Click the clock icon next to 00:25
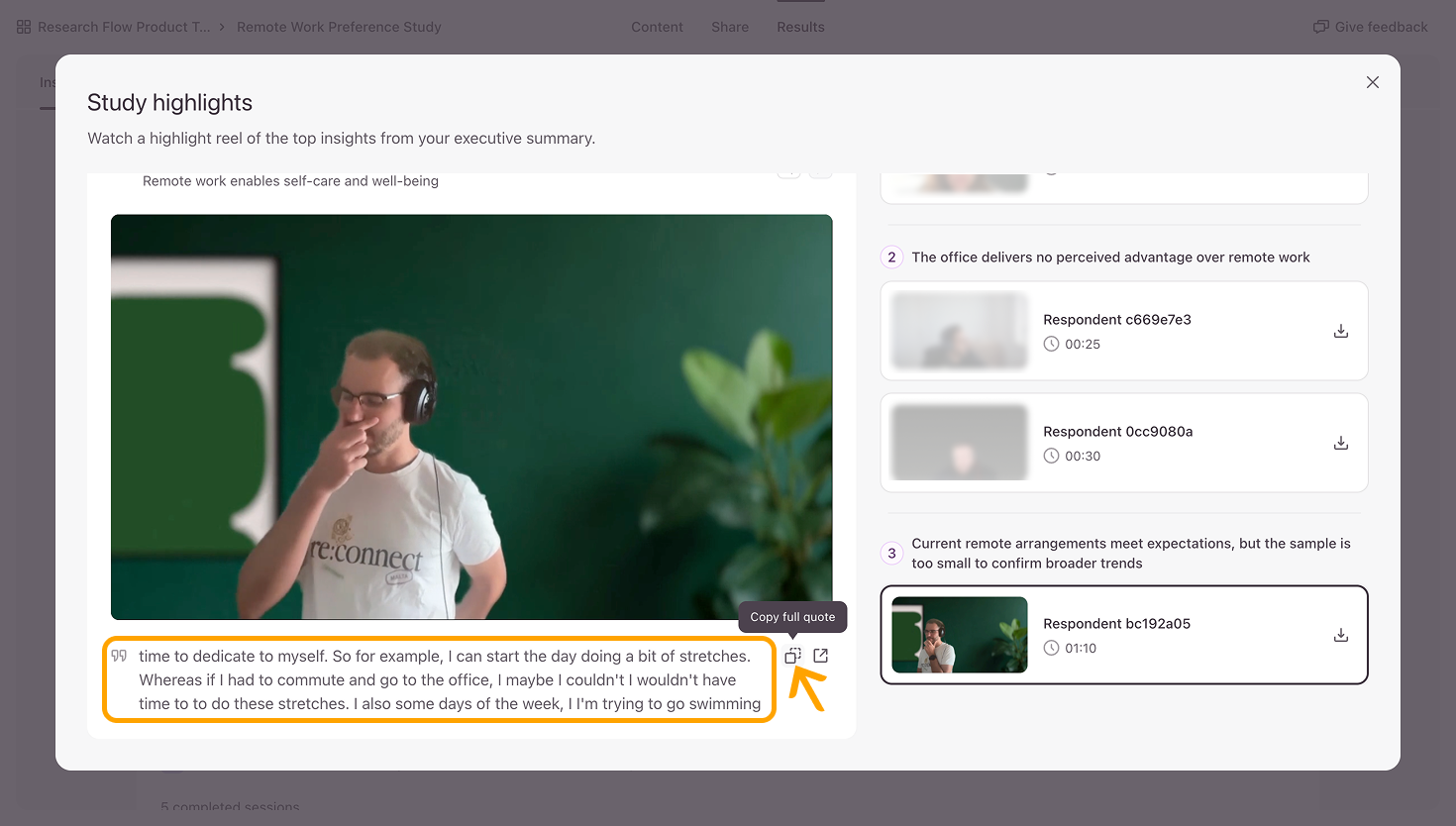1456x826 pixels. point(1051,344)
